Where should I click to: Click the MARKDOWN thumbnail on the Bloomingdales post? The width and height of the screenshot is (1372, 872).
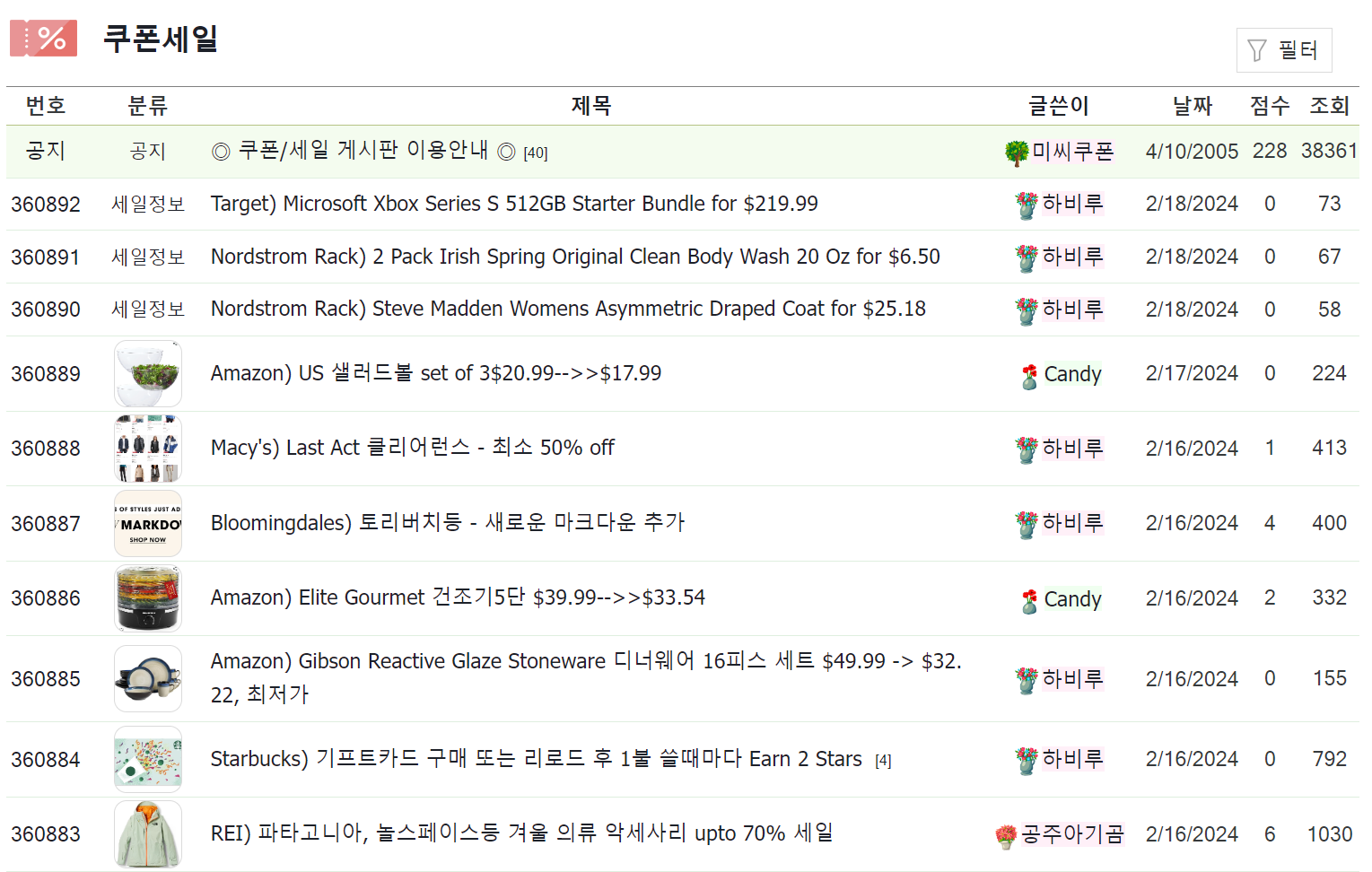(x=147, y=523)
